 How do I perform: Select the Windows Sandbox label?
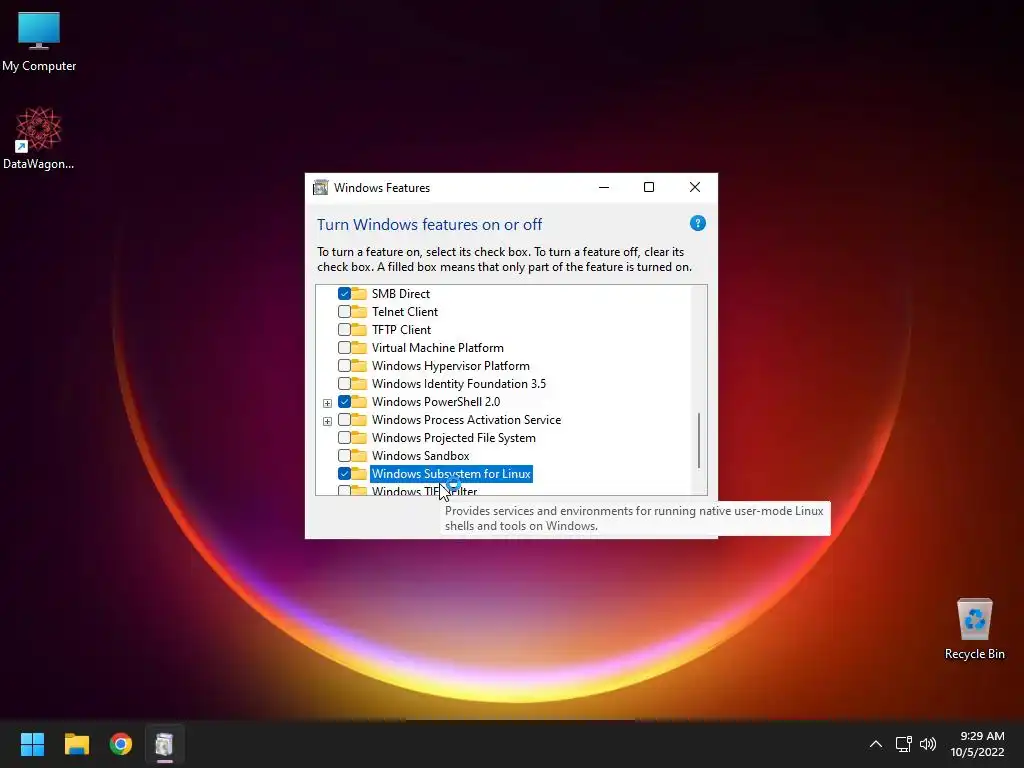point(421,456)
